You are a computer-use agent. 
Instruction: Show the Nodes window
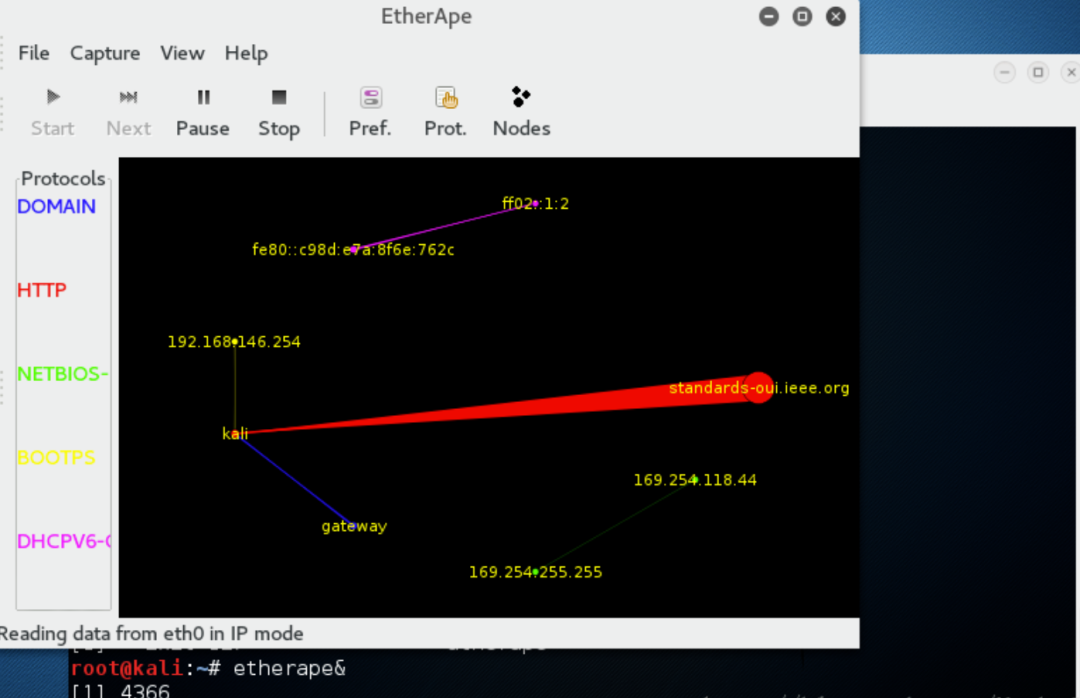pos(521,97)
